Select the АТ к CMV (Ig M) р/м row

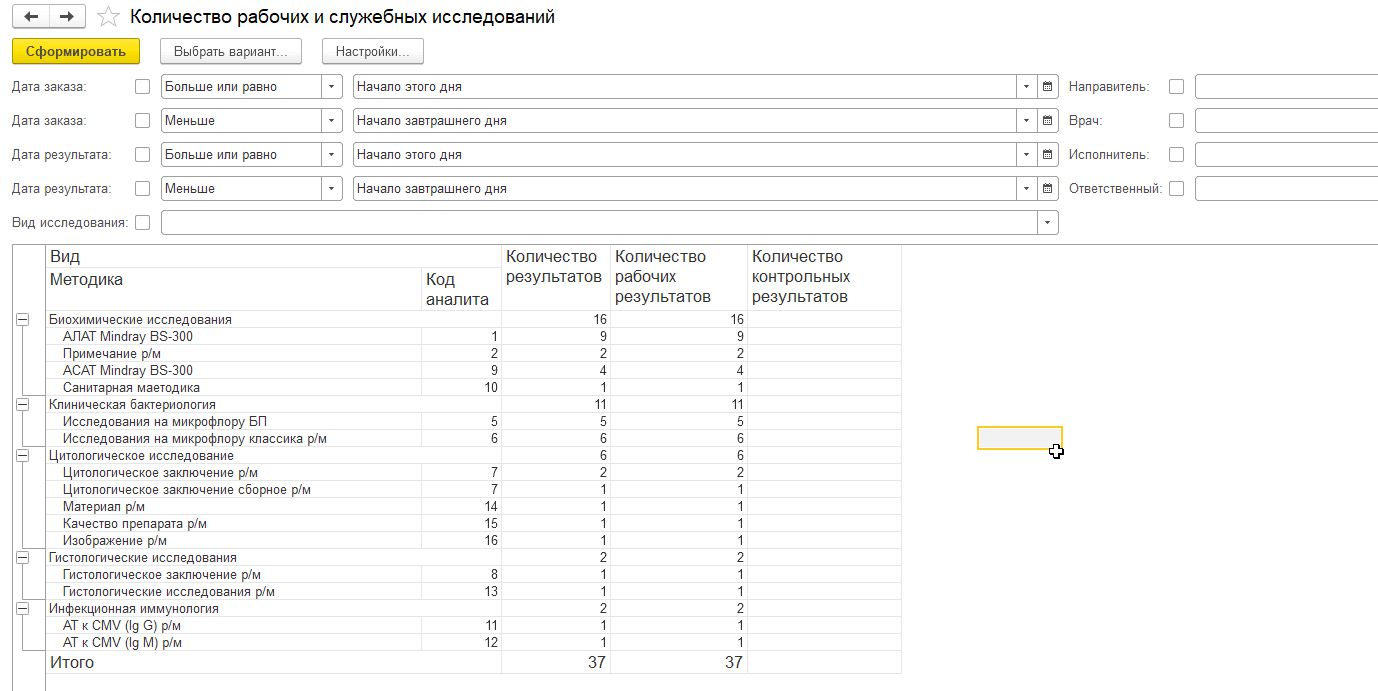point(473,643)
